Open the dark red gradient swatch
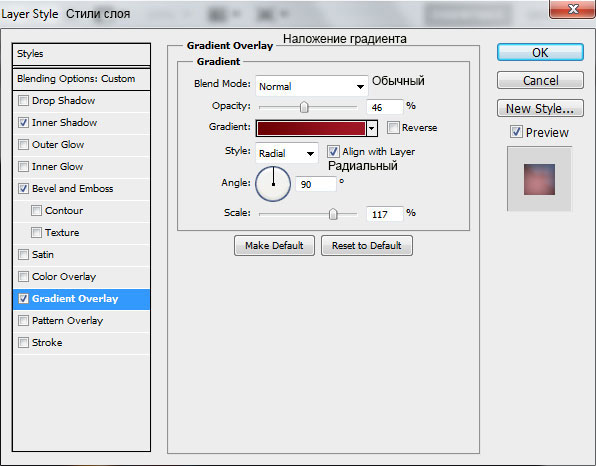 (x=311, y=128)
